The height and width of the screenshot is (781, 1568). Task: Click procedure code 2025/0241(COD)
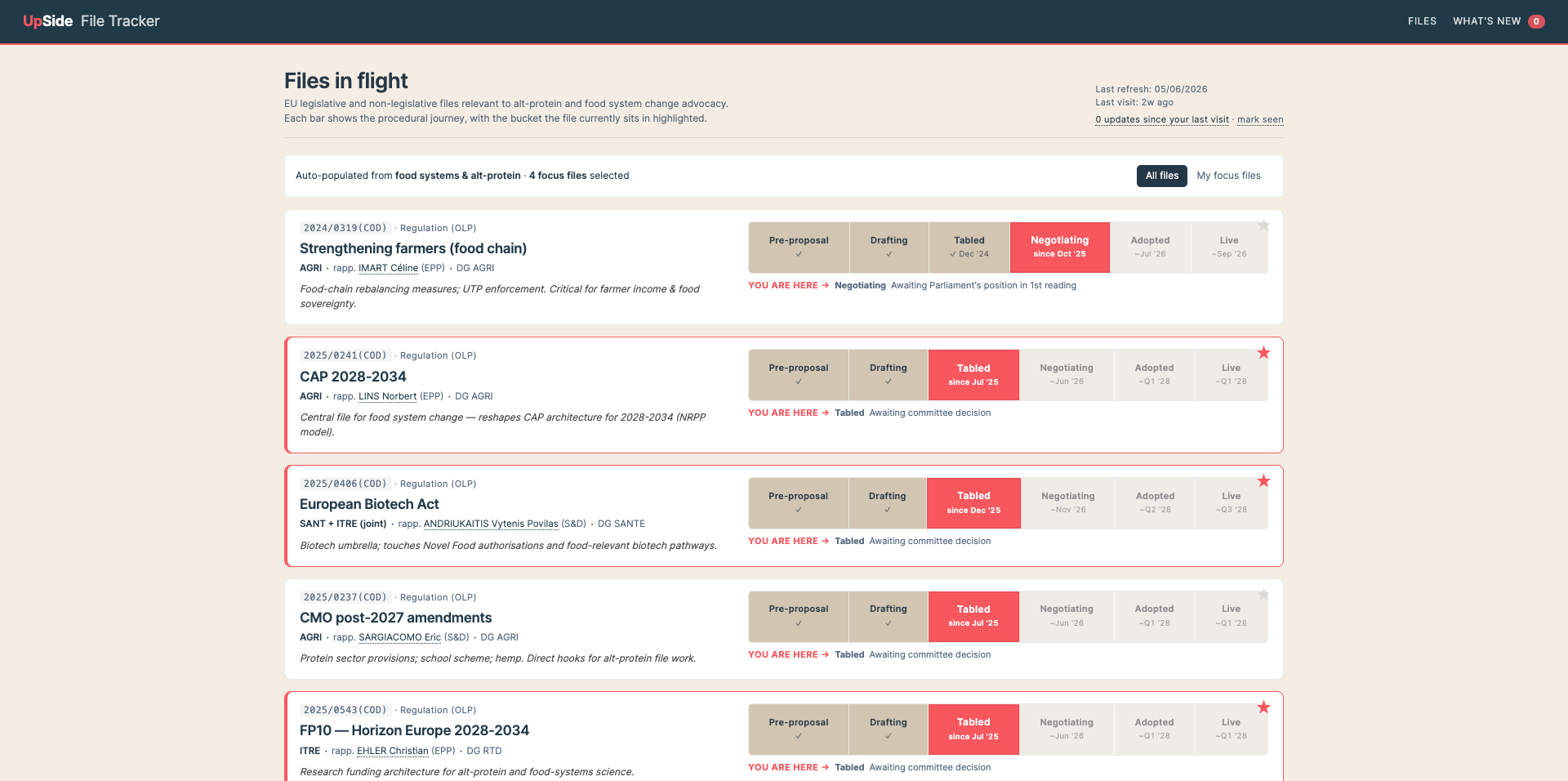point(345,355)
